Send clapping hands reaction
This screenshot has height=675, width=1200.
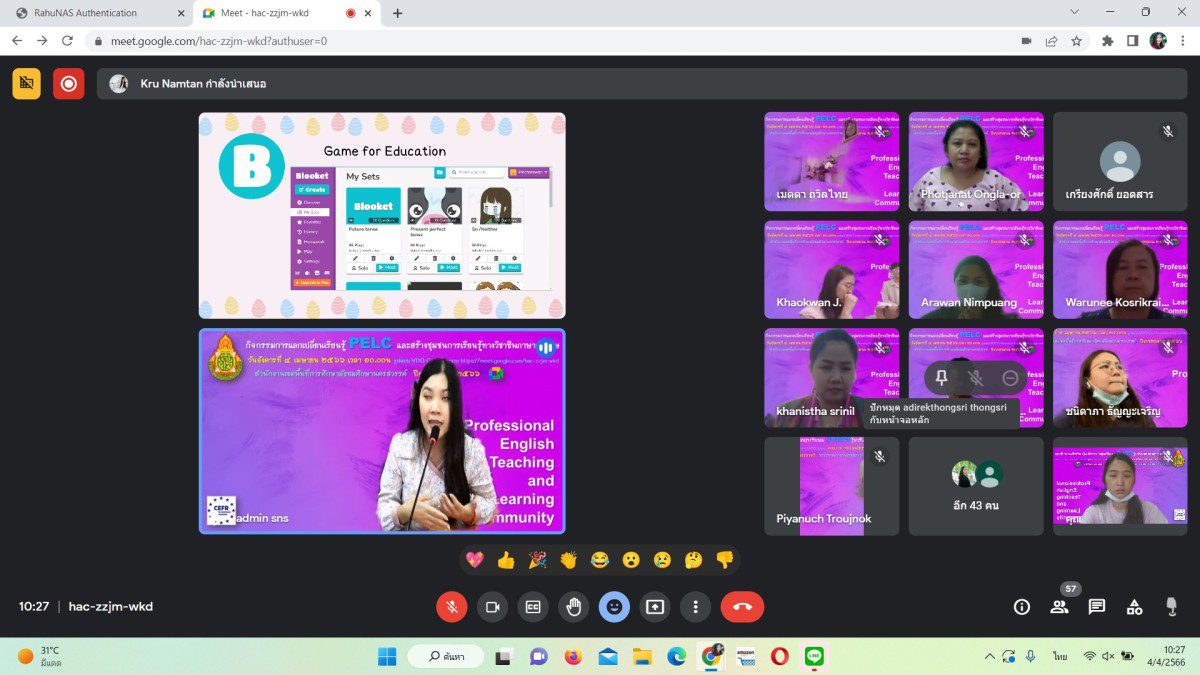(x=568, y=560)
